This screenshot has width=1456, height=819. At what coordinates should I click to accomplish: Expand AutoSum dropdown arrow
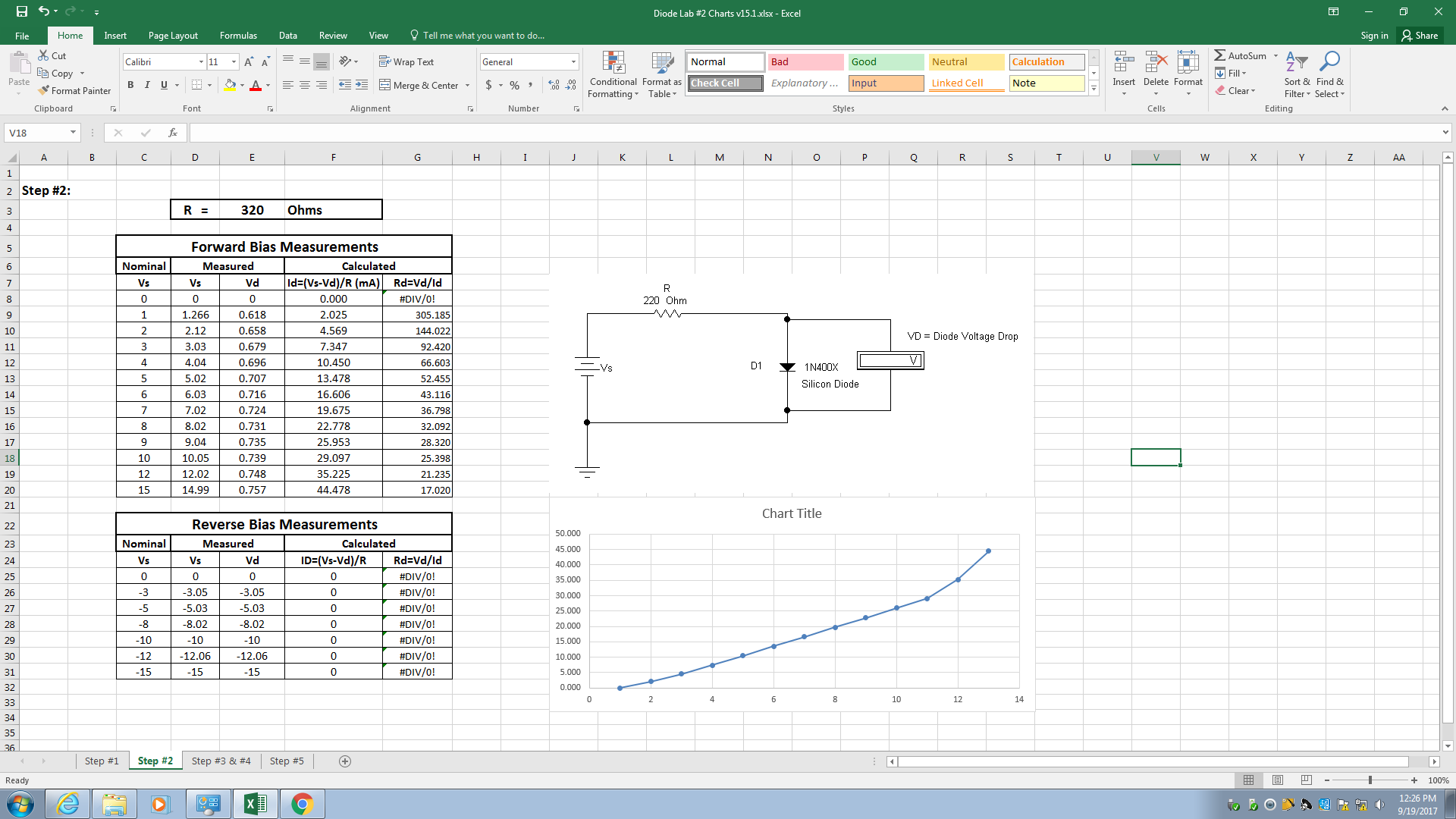point(1276,55)
